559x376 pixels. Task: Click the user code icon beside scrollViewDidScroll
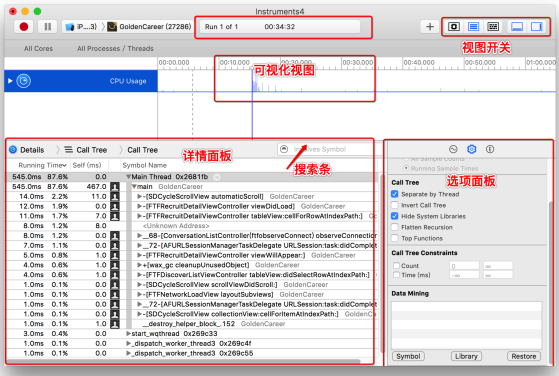pos(115,285)
